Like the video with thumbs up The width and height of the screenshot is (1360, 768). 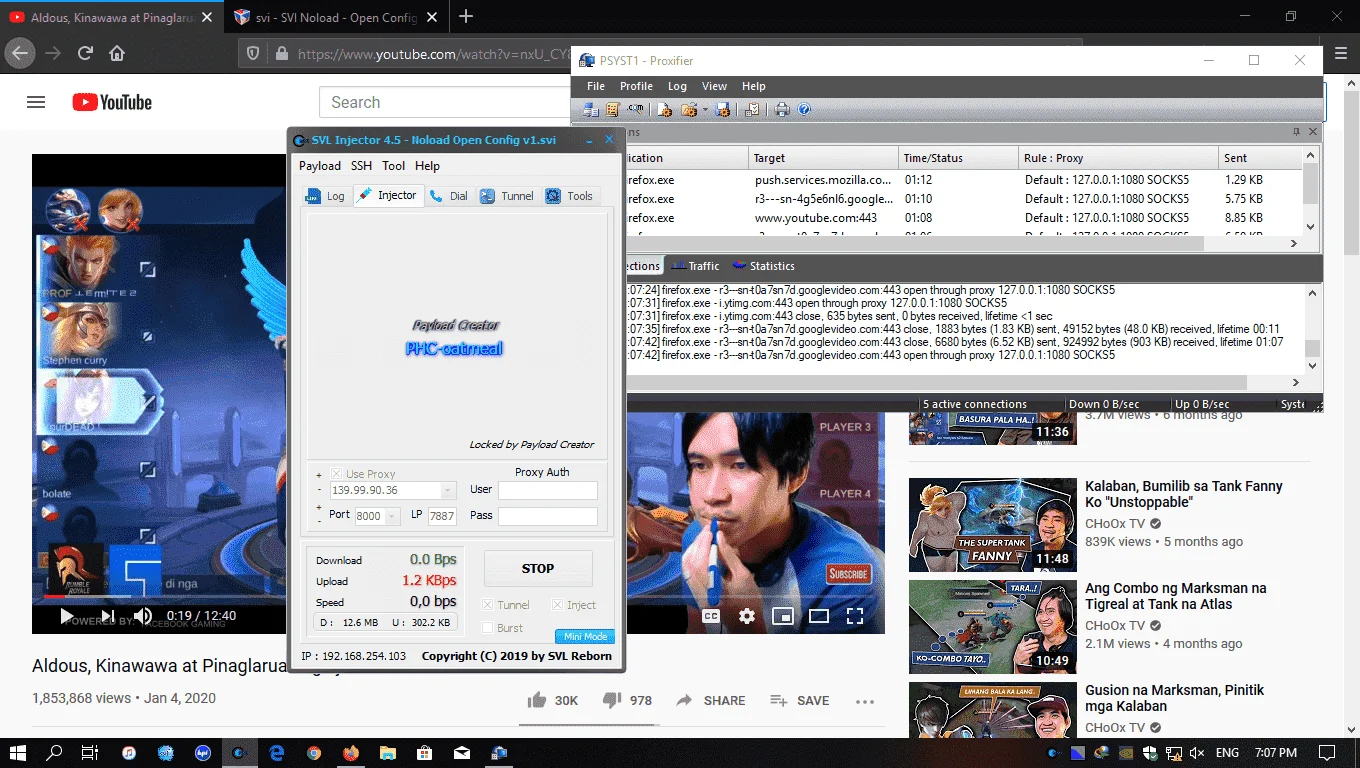pos(537,700)
